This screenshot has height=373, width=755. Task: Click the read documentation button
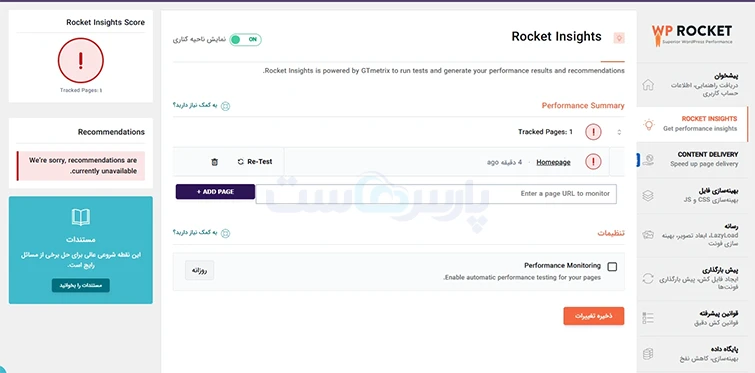pyautogui.click(x=81, y=285)
